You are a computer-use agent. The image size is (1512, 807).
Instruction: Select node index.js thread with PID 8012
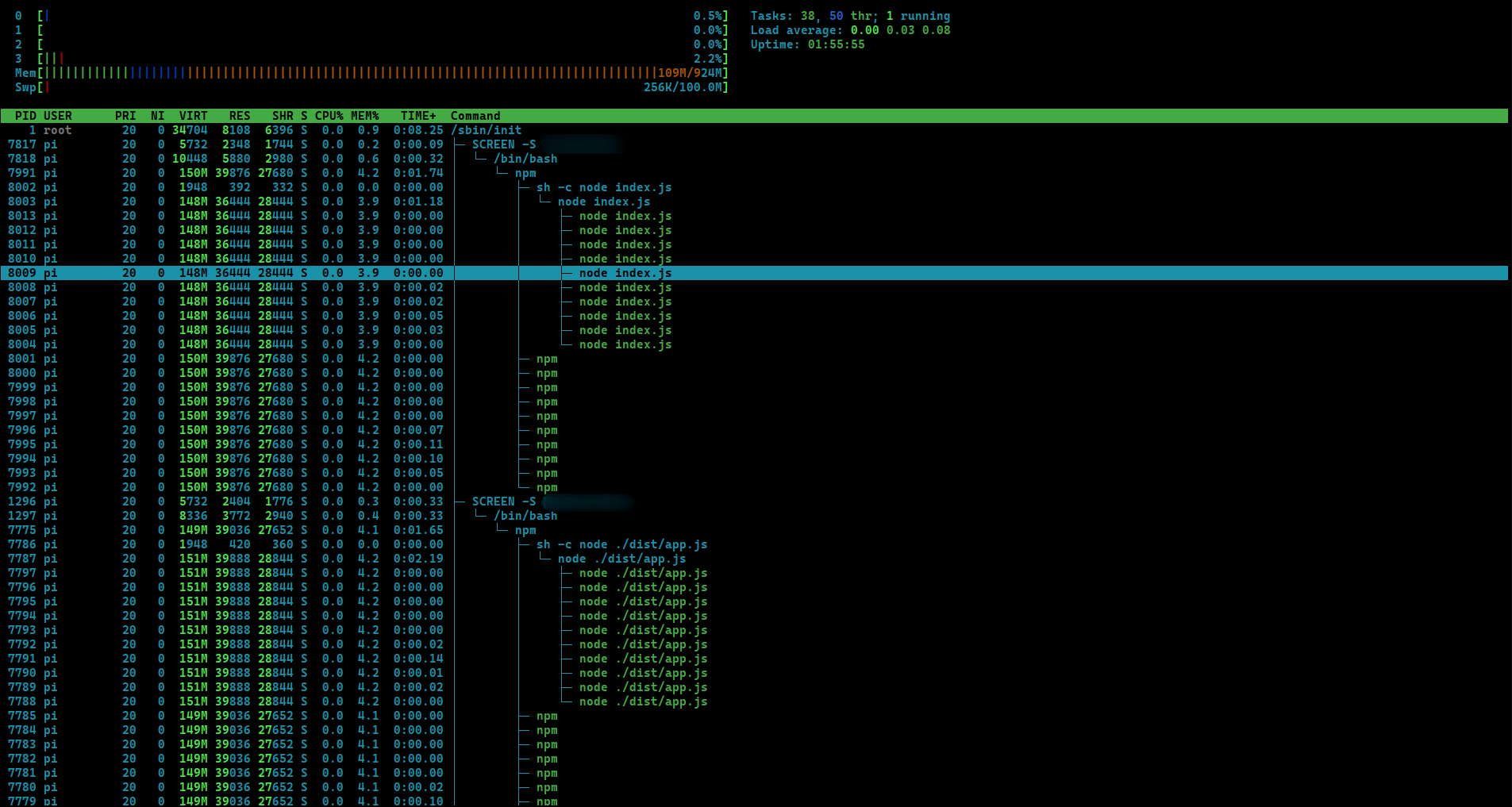point(754,230)
